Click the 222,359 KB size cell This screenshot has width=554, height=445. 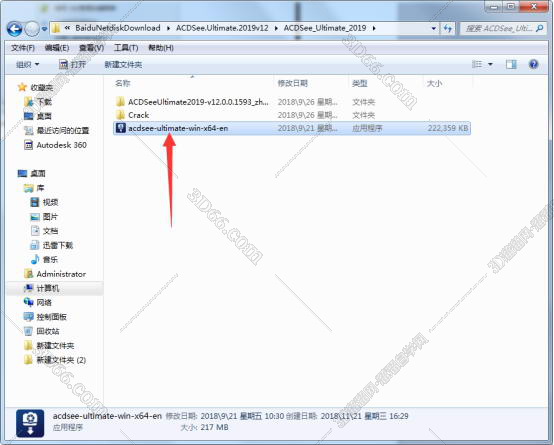point(448,128)
